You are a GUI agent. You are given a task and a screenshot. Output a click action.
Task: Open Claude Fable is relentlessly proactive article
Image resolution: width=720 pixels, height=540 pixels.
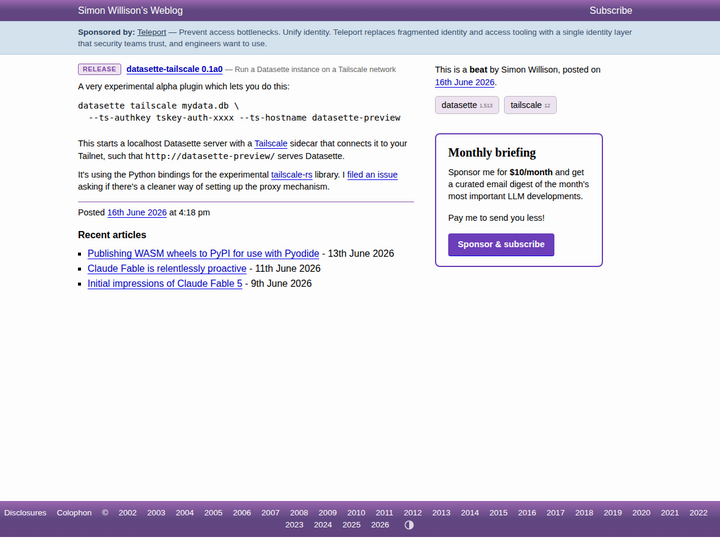coord(167,269)
